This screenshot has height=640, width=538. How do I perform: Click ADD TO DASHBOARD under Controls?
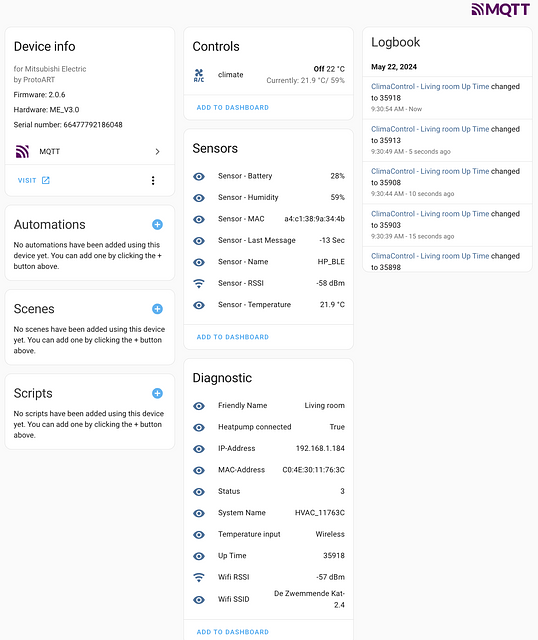(233, 108)
